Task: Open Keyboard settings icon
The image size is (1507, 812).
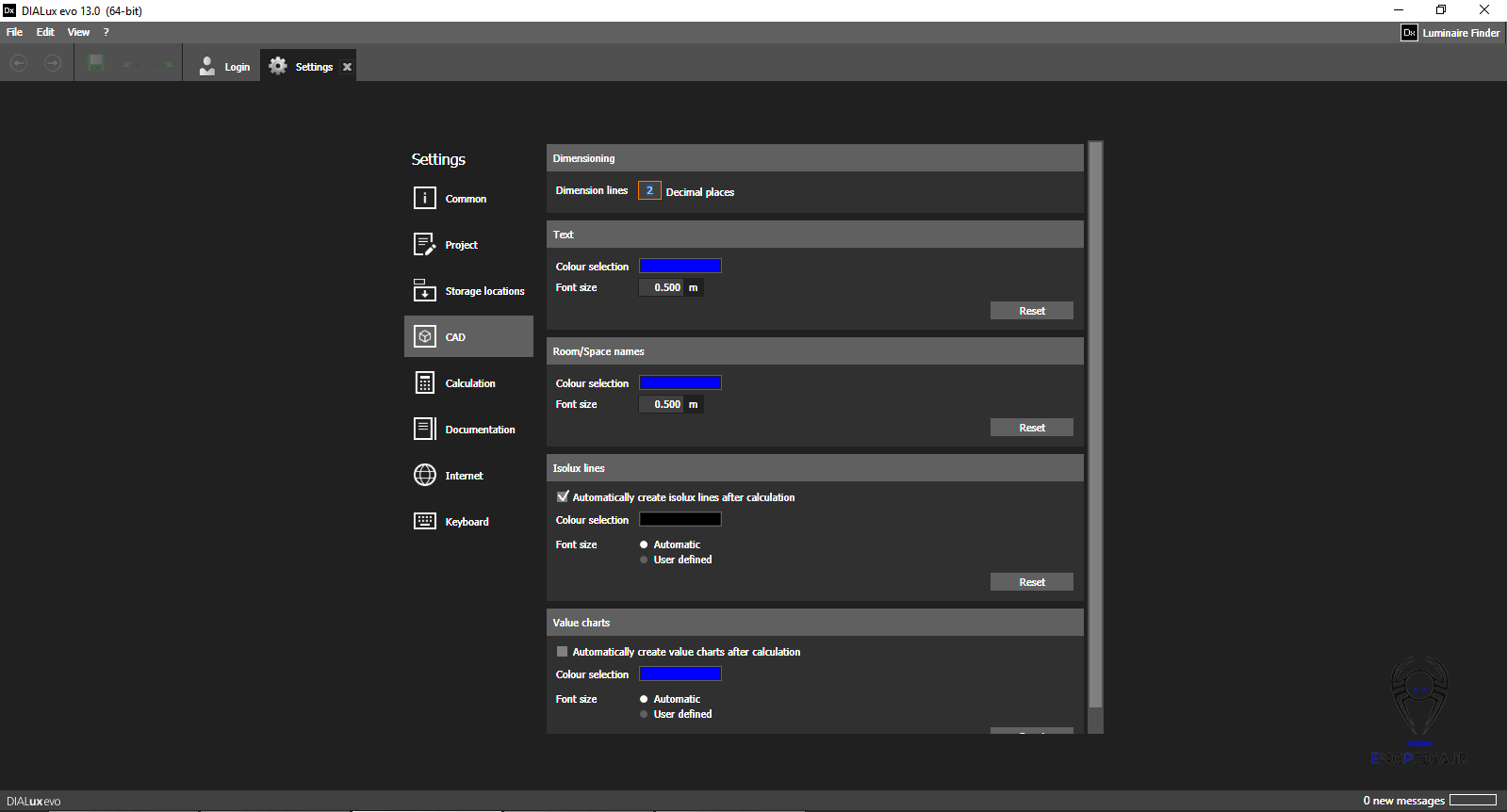Action: pyautogui.click(x=424, y=521)
